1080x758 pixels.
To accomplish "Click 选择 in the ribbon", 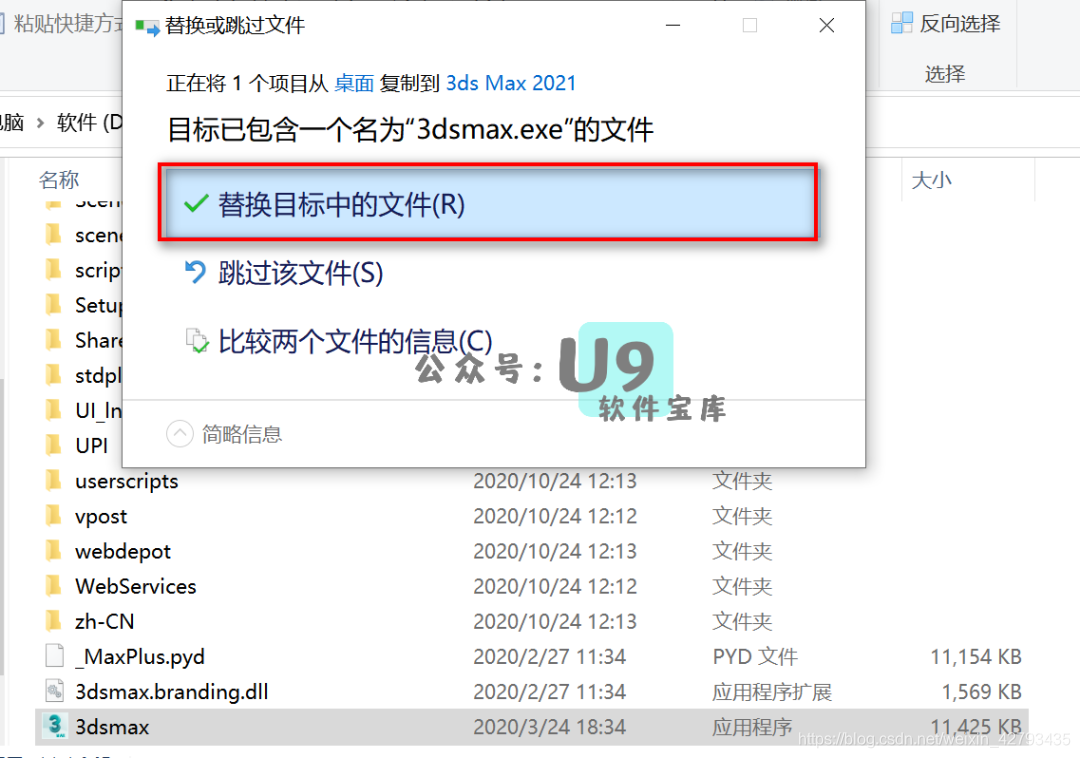I will [944, 74].
